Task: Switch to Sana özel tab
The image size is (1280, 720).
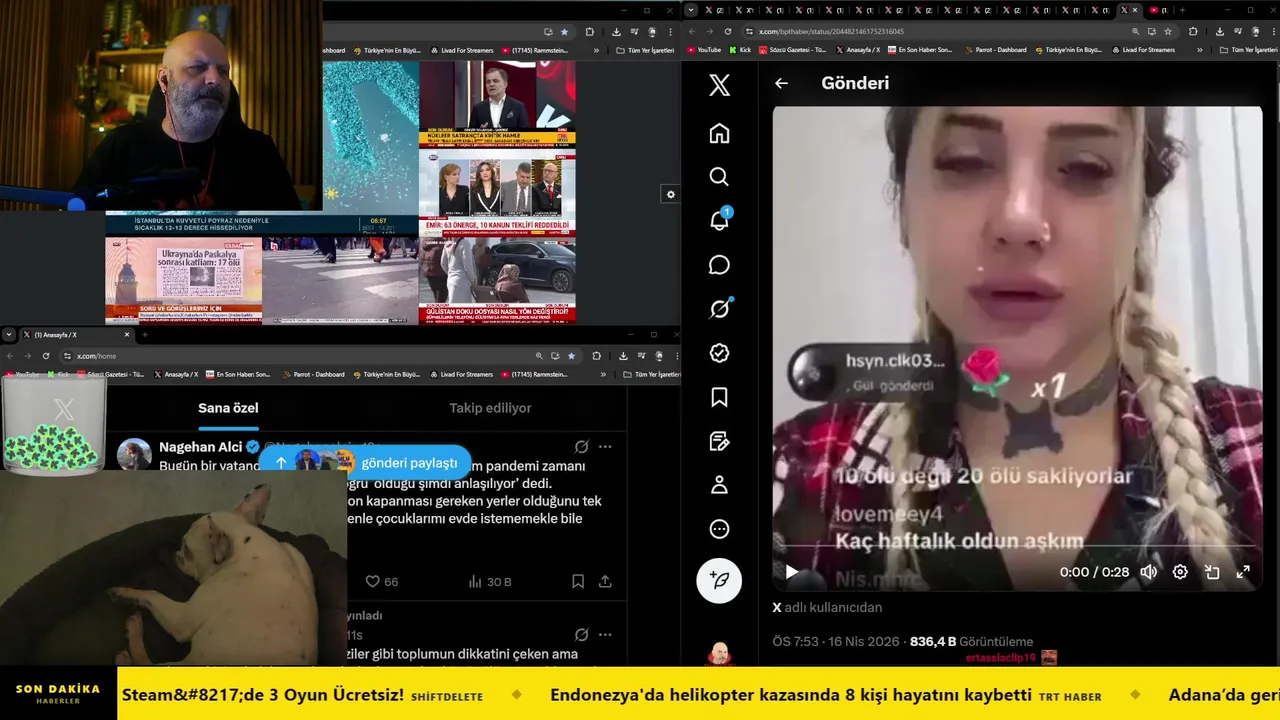Action: 228,408
